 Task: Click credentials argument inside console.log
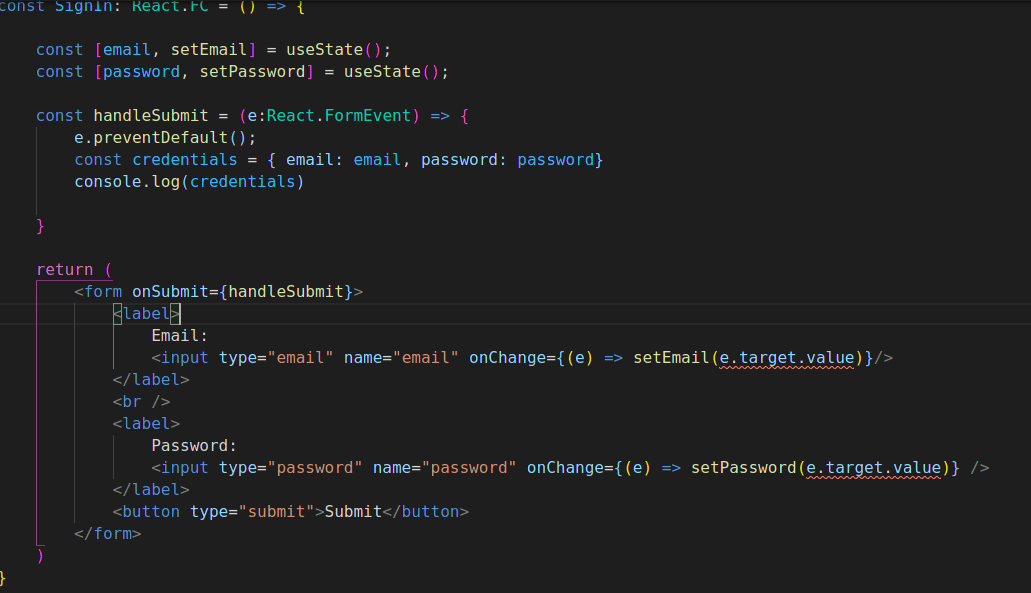click(x=243, y=182)
